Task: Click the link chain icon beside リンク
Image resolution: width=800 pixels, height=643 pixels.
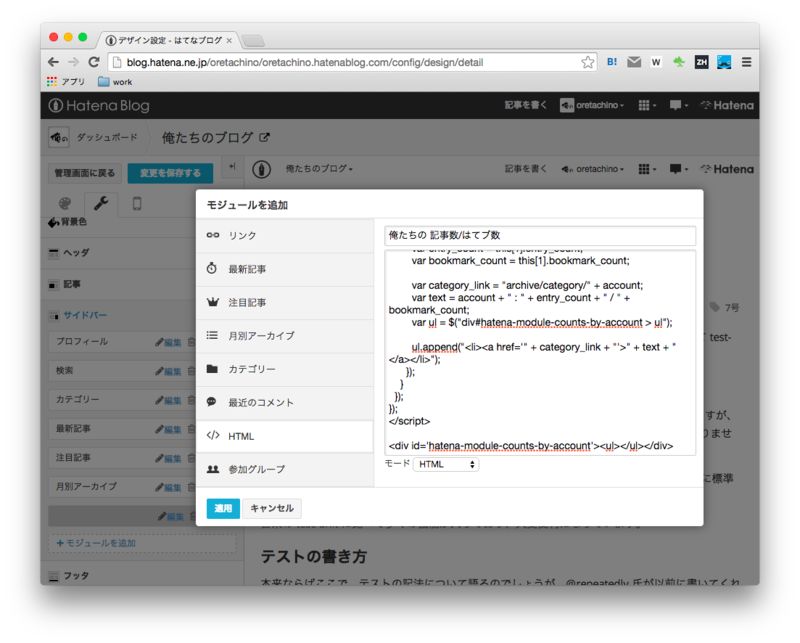Action: [x=213, y=235]
